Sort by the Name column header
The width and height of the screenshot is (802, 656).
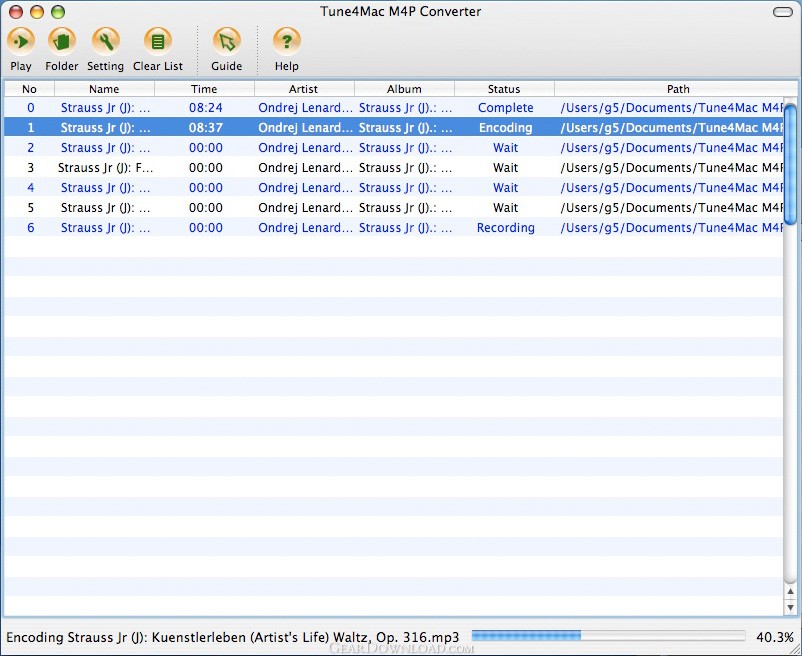pyautogui.click(x=104, y=89)
